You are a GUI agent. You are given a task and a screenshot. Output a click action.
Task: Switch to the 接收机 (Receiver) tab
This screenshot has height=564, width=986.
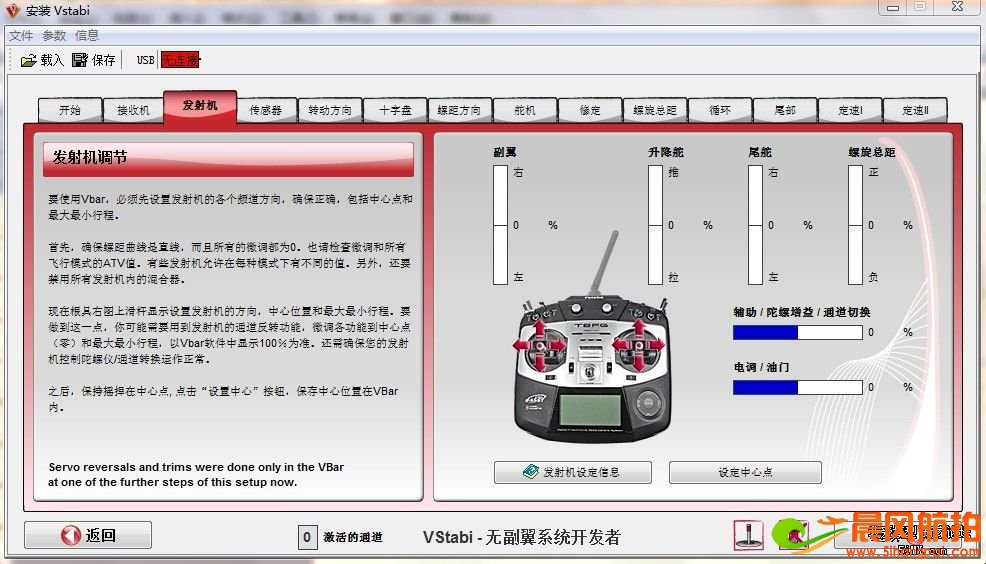tap(133, 110)
